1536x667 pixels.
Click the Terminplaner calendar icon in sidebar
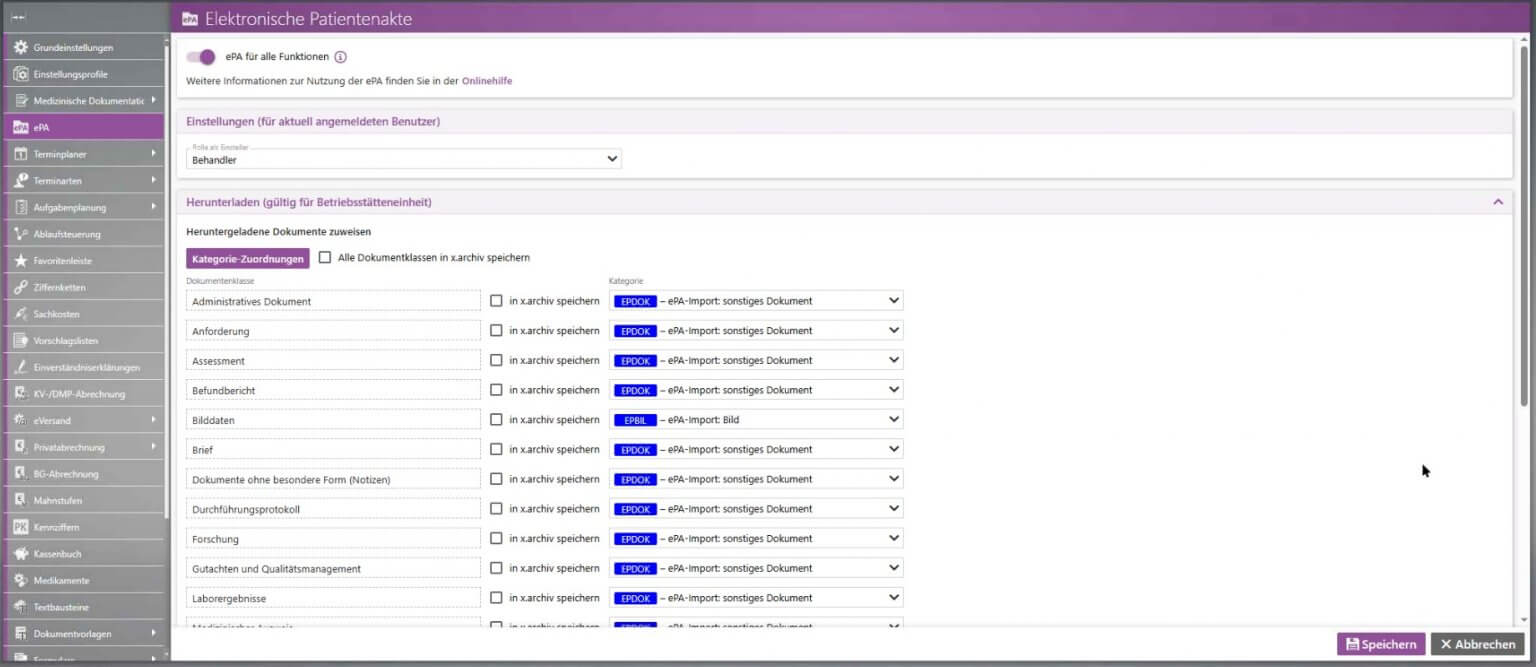[20, 154]
